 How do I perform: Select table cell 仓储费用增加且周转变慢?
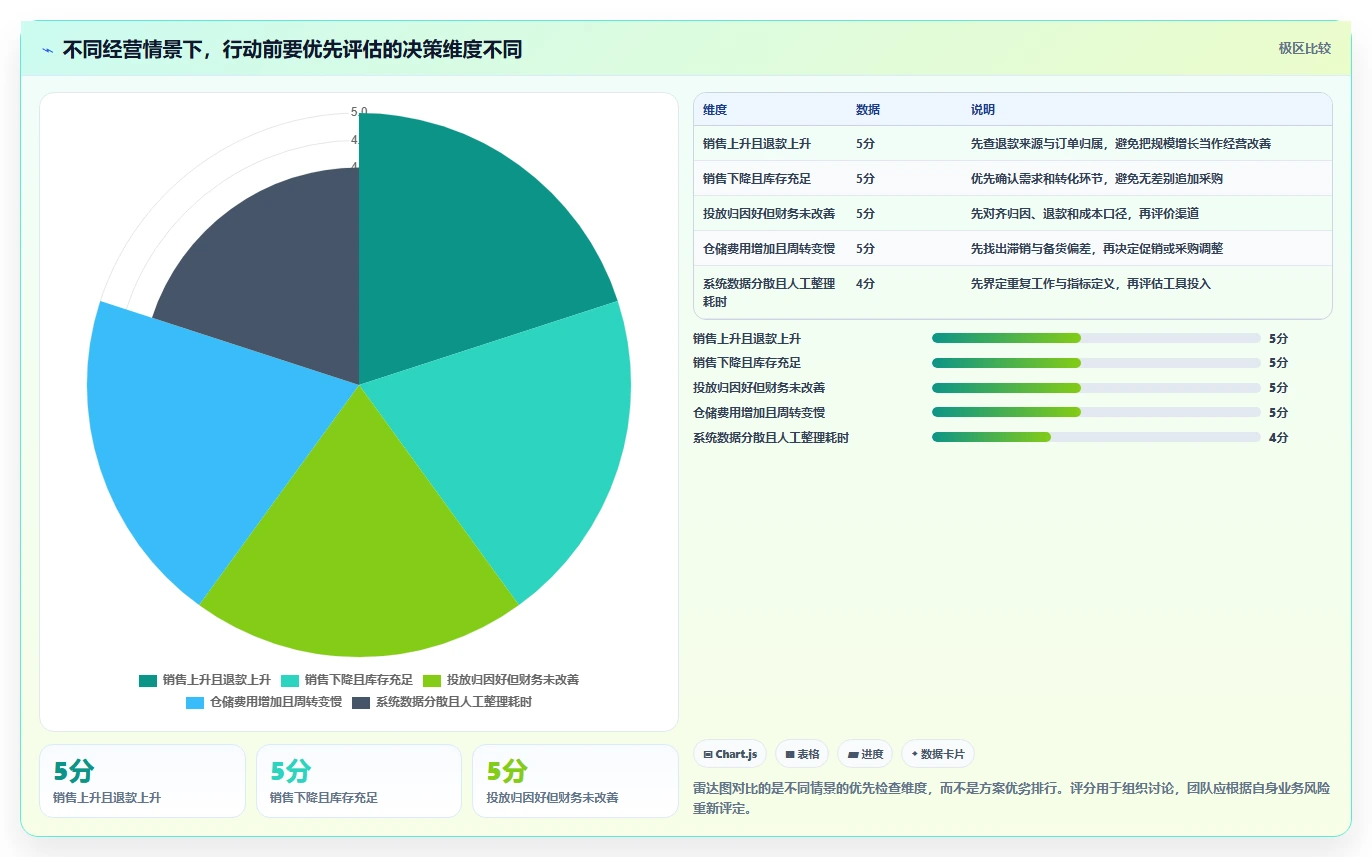tap(769, 249)
